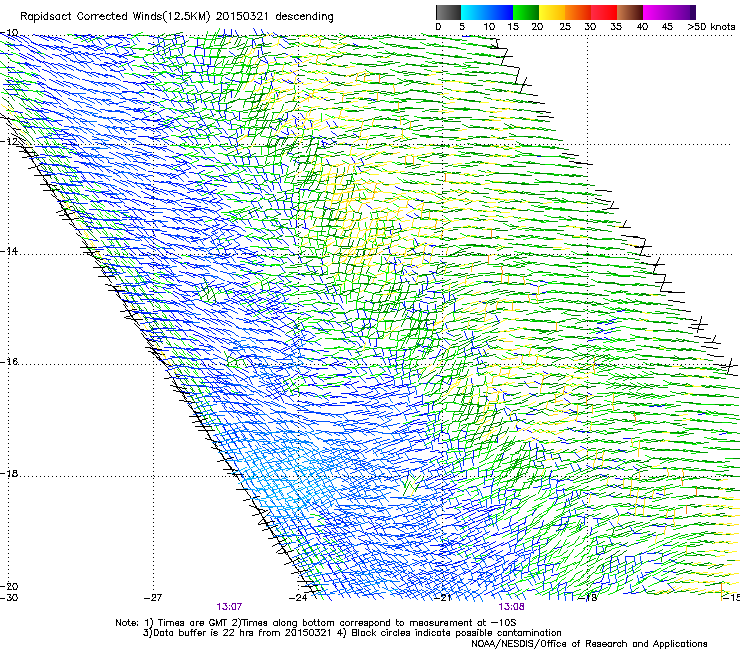
Task: Click the cyan-blue 5-15 knots legend swatch
Action: tap(487, 12)
